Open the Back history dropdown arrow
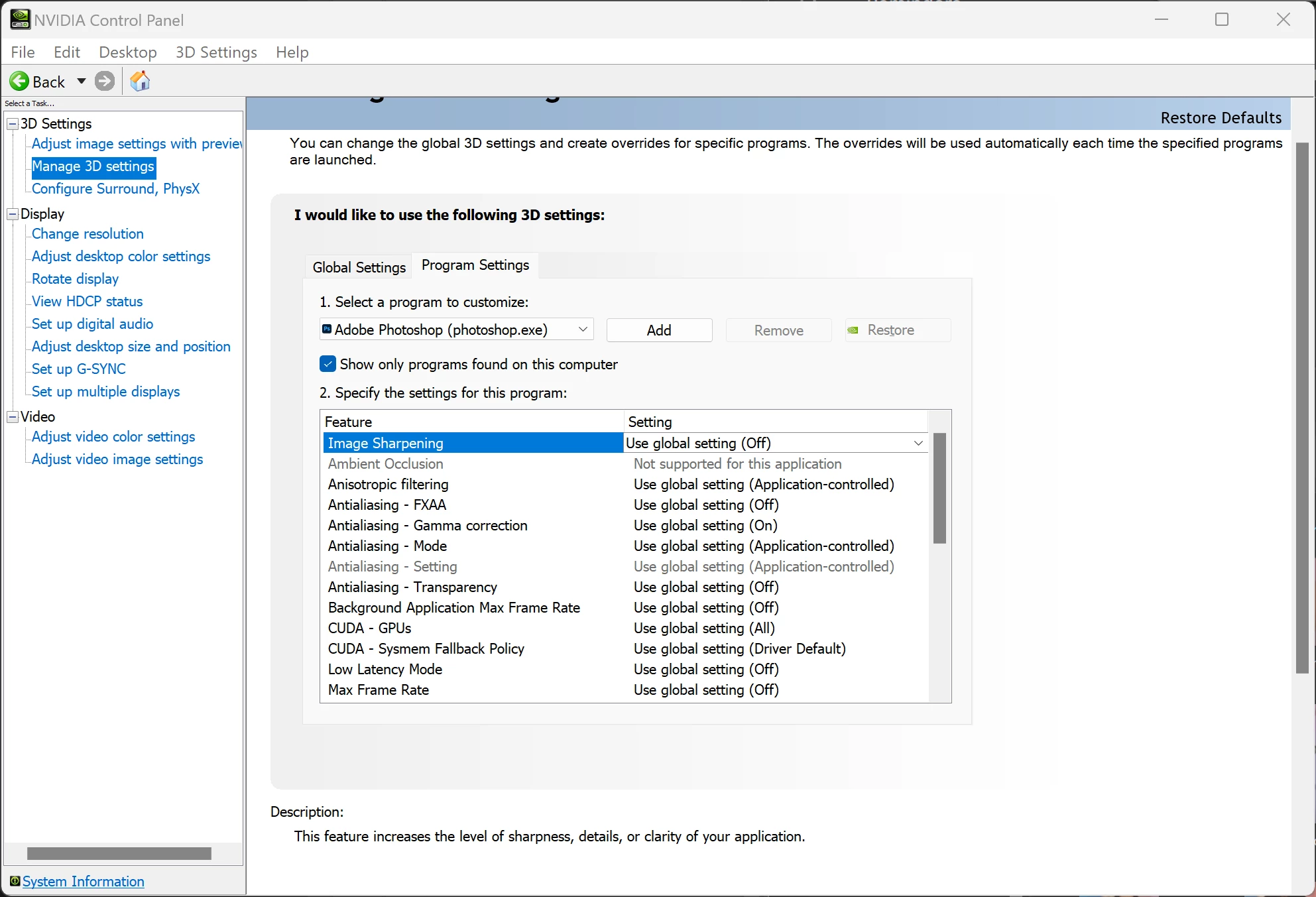The height and width of the screenshot is (897, 1316). pos(82,82)
